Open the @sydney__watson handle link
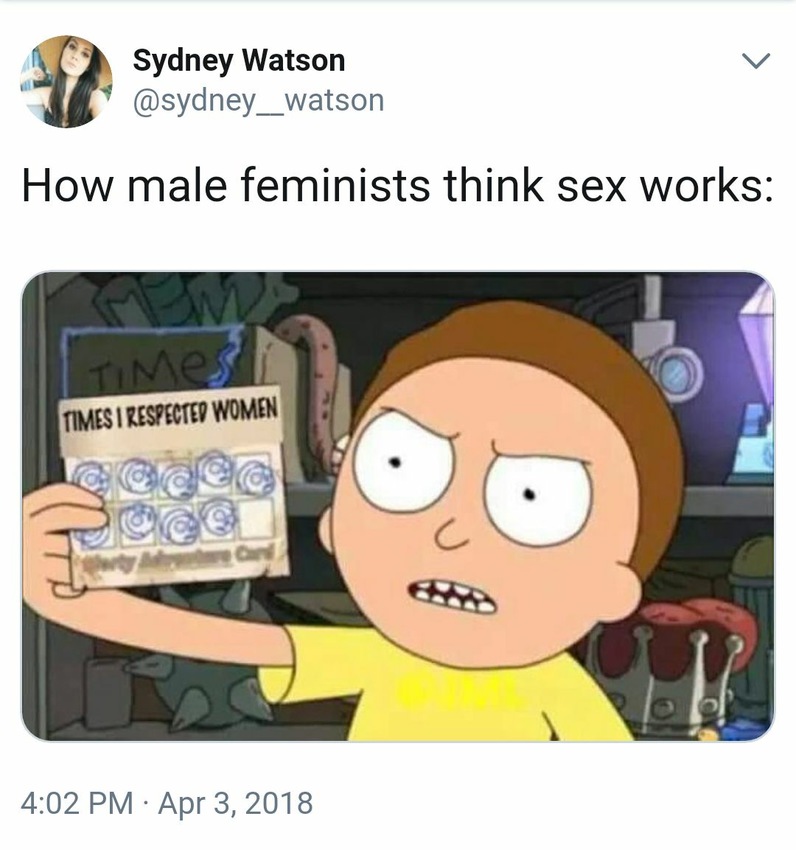The height and width of the screenshot is (850, 796). click(259, 101)
